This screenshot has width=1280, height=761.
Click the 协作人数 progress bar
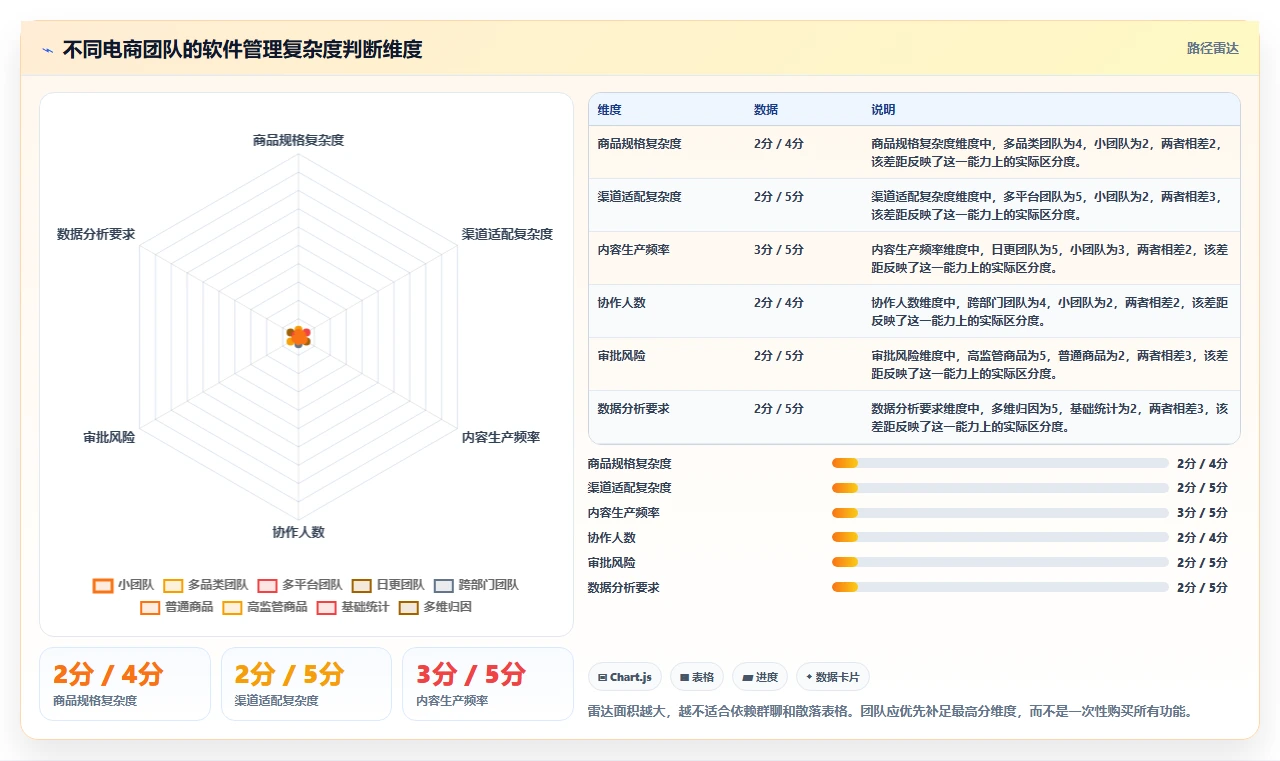(x=1000, y=538)
